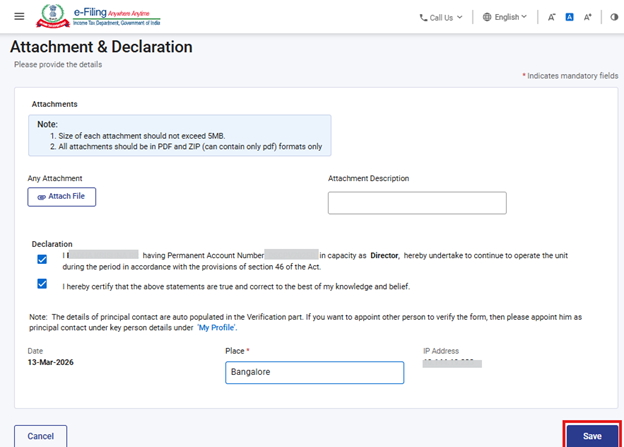Screen dimensions: 624x447
Task: Uncheck the true and correct certification checkbox
Action: click(42, 284)
